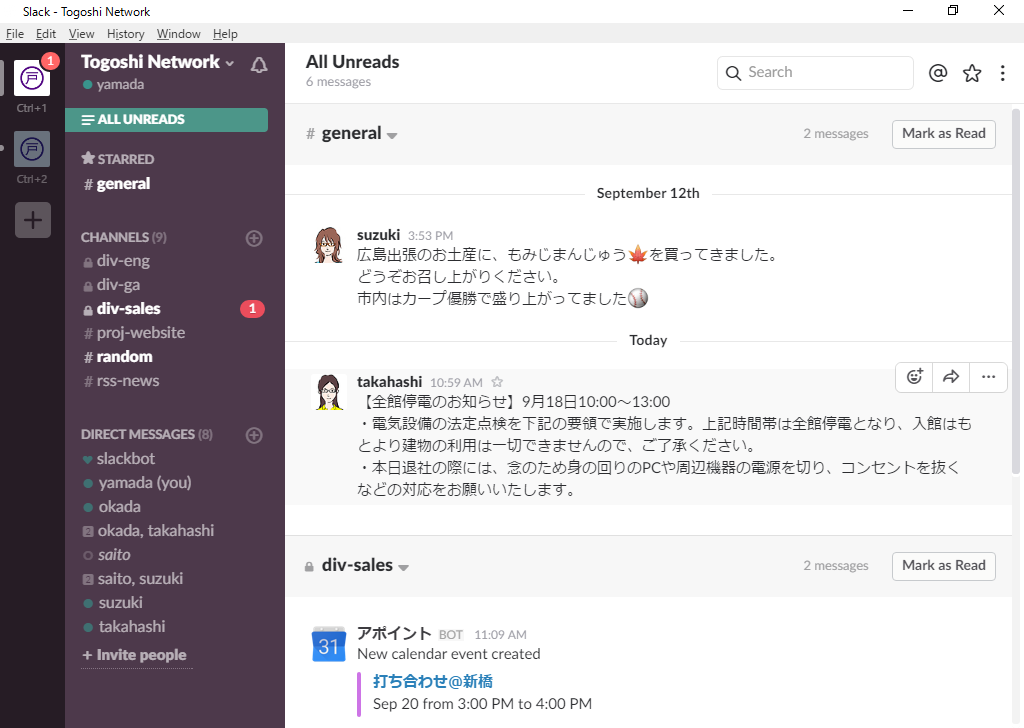This screenshot has width=1024, height=728.
Task: Click the 3:53 PM timestamp
Action: point(430,236)
